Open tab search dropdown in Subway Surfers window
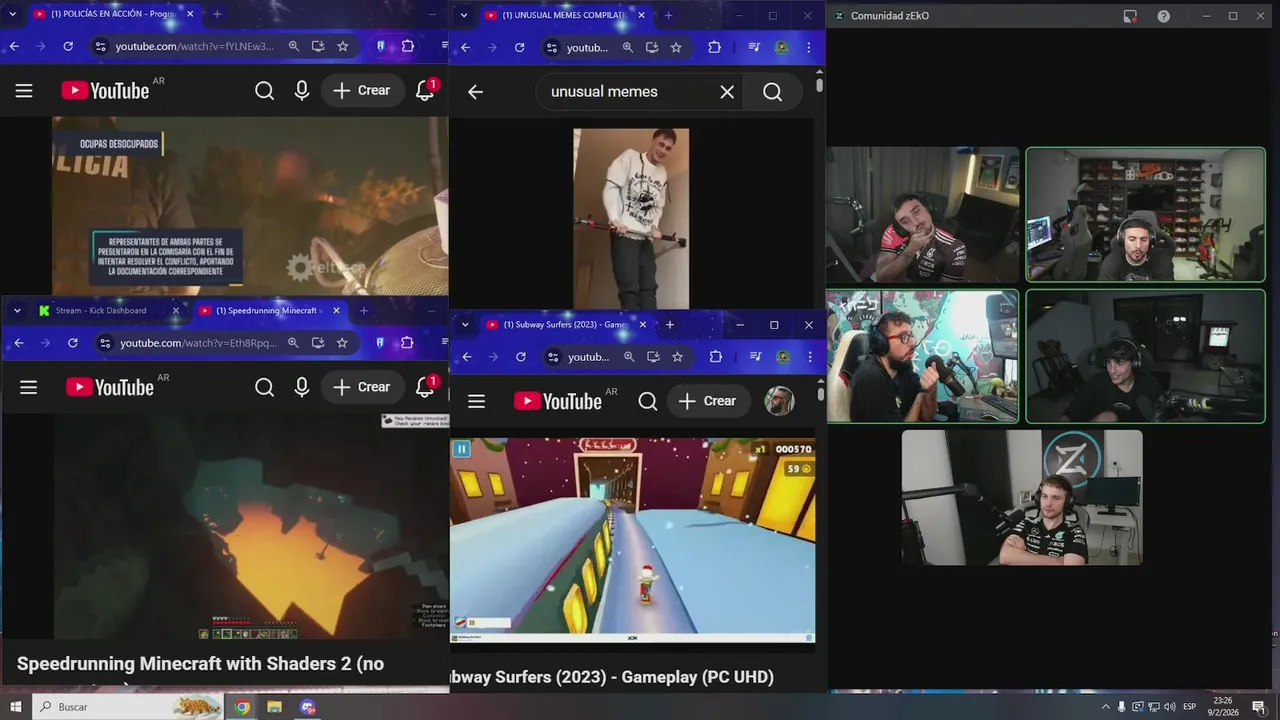The width and height of the screenshot is (1280, 720). tap(465, 325)
